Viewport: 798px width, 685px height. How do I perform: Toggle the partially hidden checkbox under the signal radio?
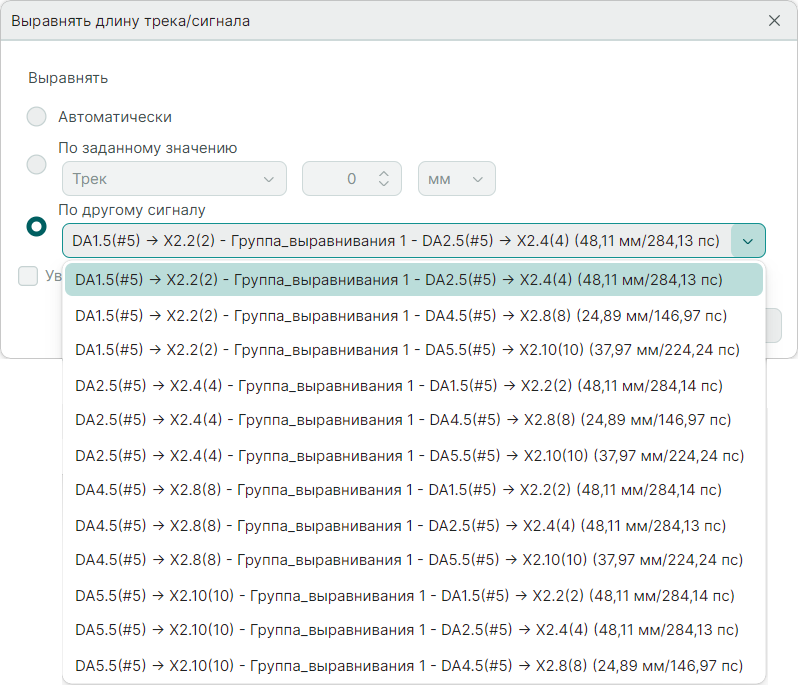(28, 277)
